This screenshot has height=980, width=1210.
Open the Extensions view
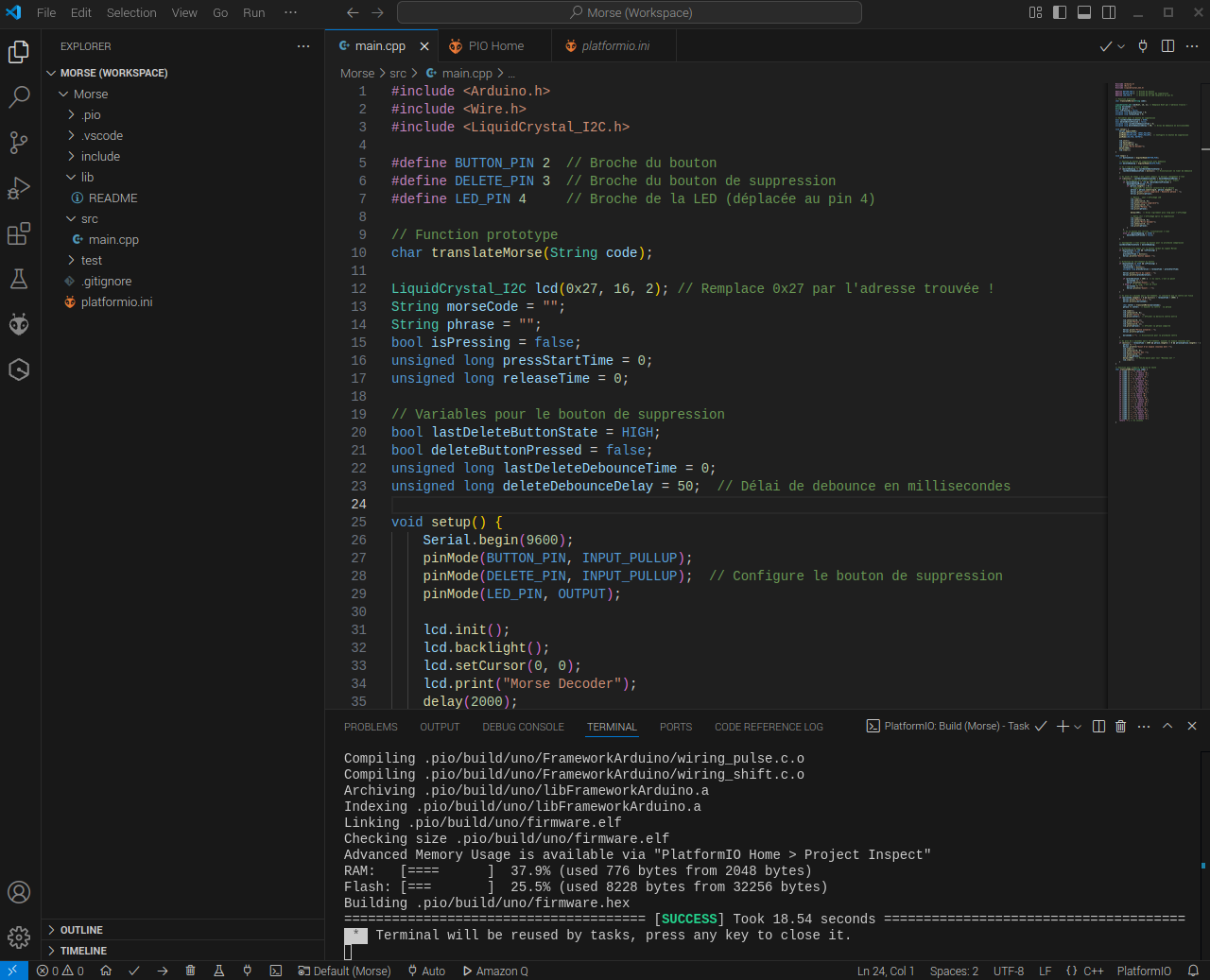tap(19, 233)
